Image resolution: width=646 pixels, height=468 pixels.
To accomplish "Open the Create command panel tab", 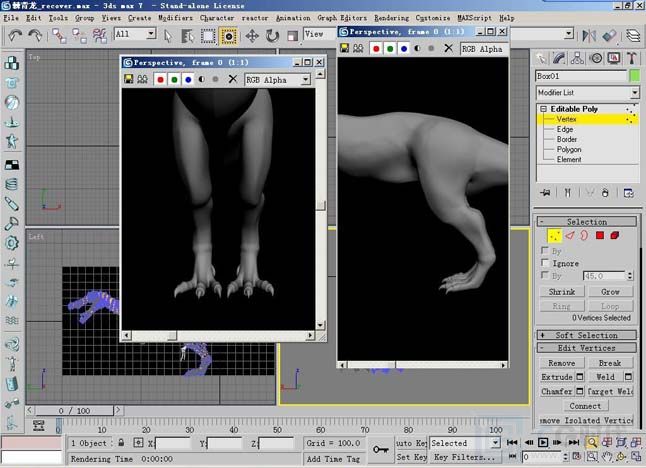I will click(x=541, y=58).
